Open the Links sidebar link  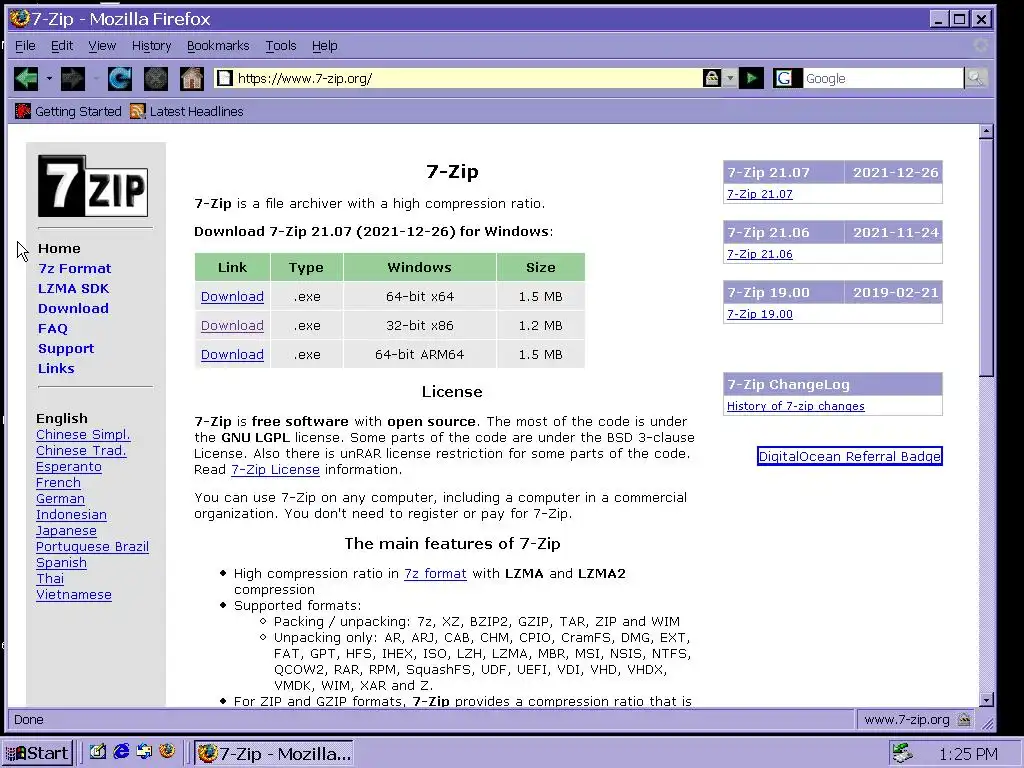click(56, 368)
